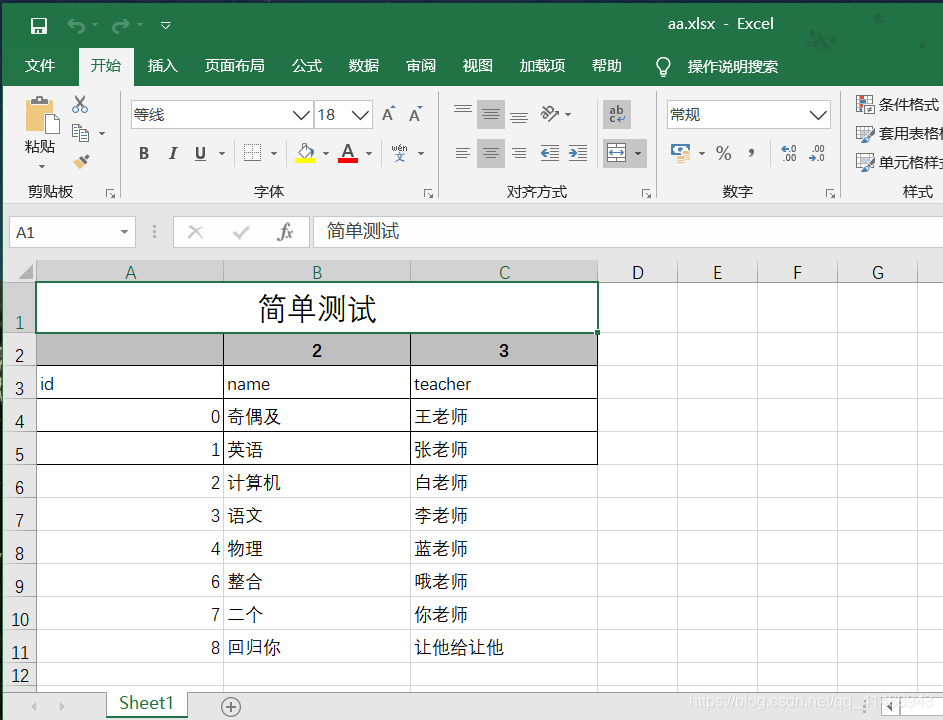Toggle Bold formatting

point(144,153)
